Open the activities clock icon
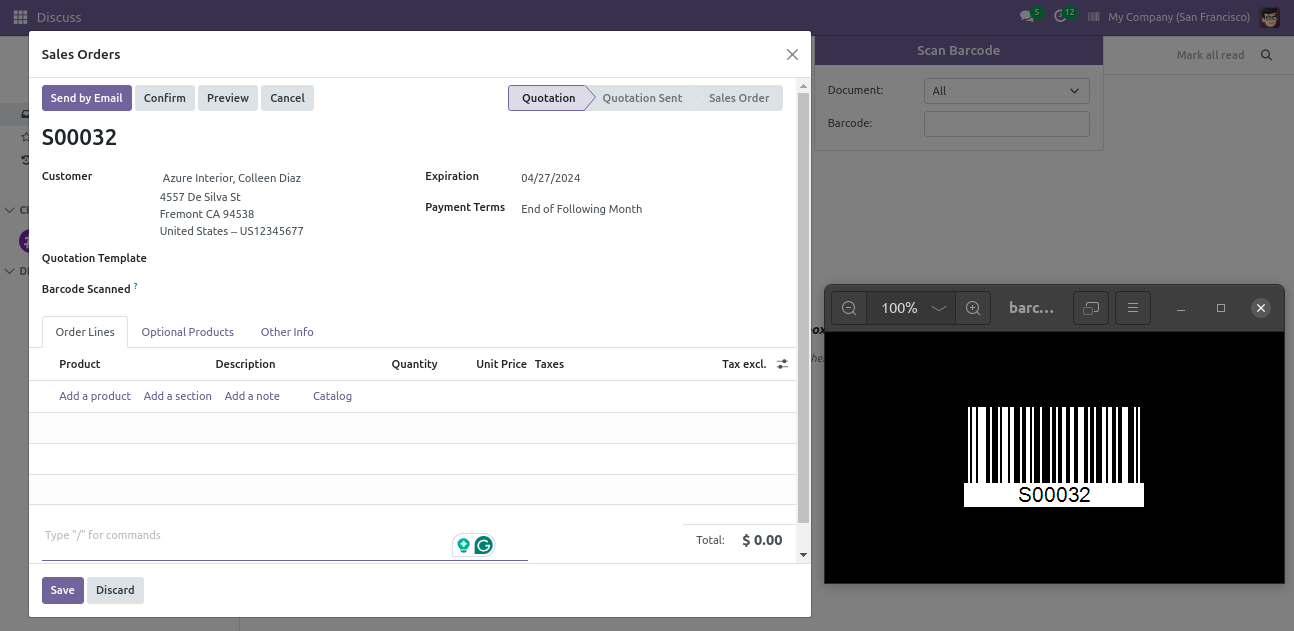The width and height of the screenshot is (1294, 631). (1061, 17)
